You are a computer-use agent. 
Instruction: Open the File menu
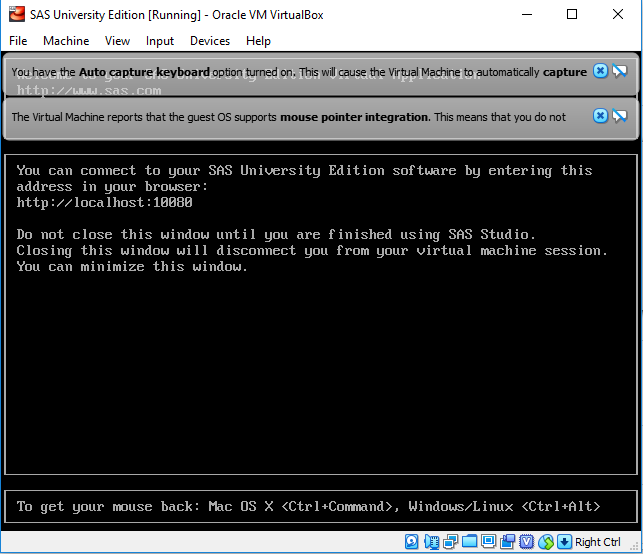[18, 41]
